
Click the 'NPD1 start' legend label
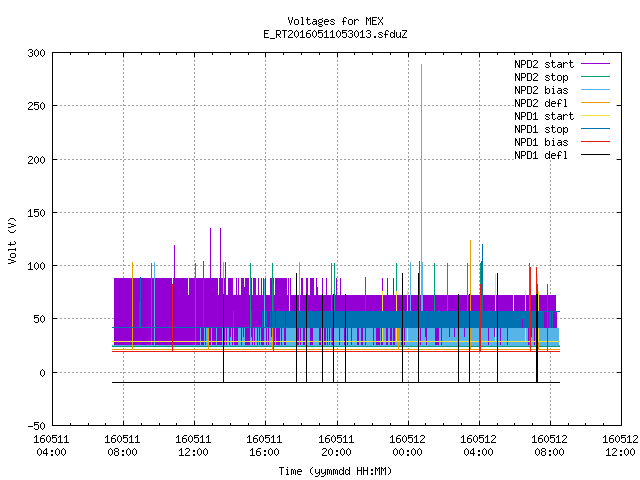544,116
